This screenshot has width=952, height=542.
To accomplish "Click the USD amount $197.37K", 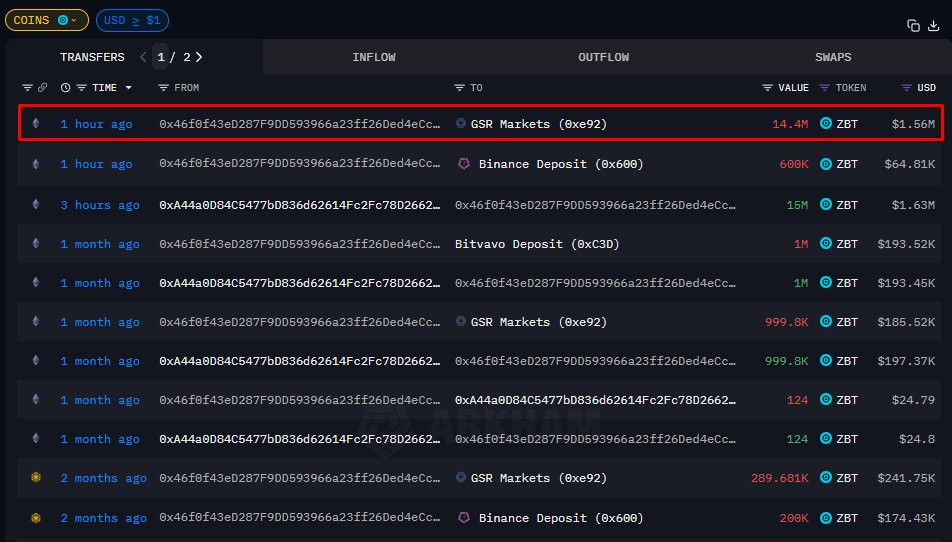I will [906, 361].
